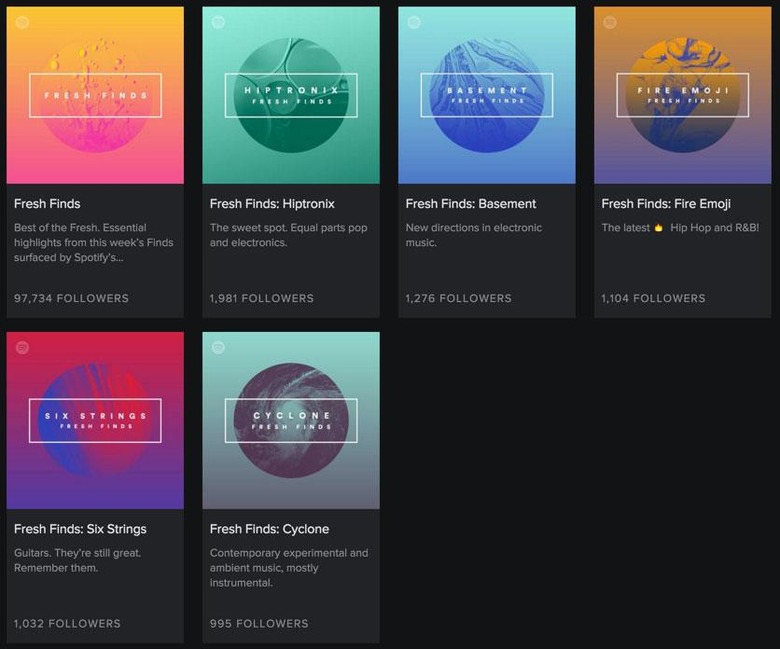780x649 pixels.
Task: Click '1,276 FOLLOWERS' count
Action: coord(459,298)
